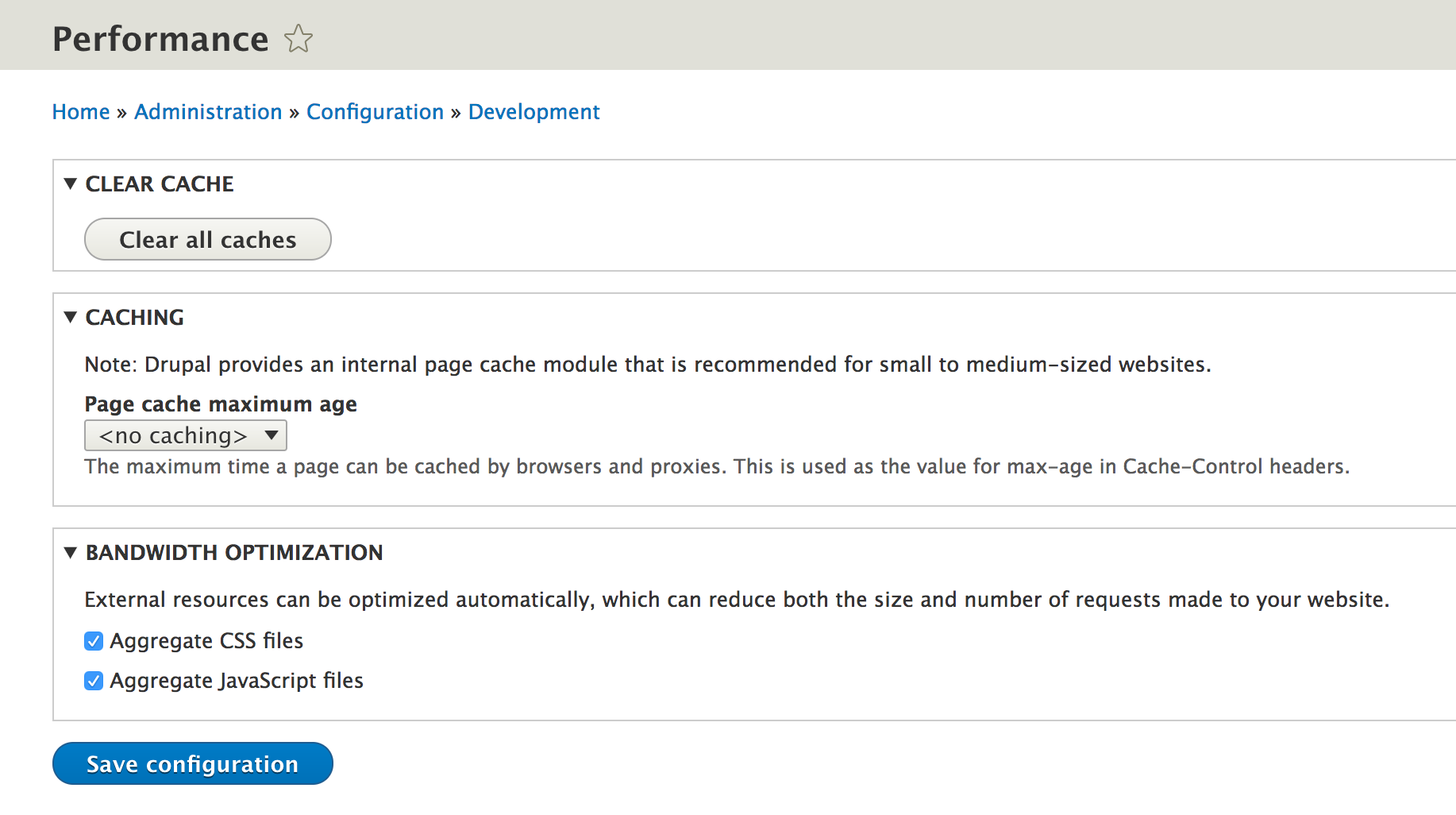Click the Aggregate JavaScript files label text
1456x815 pixels.
237,681
